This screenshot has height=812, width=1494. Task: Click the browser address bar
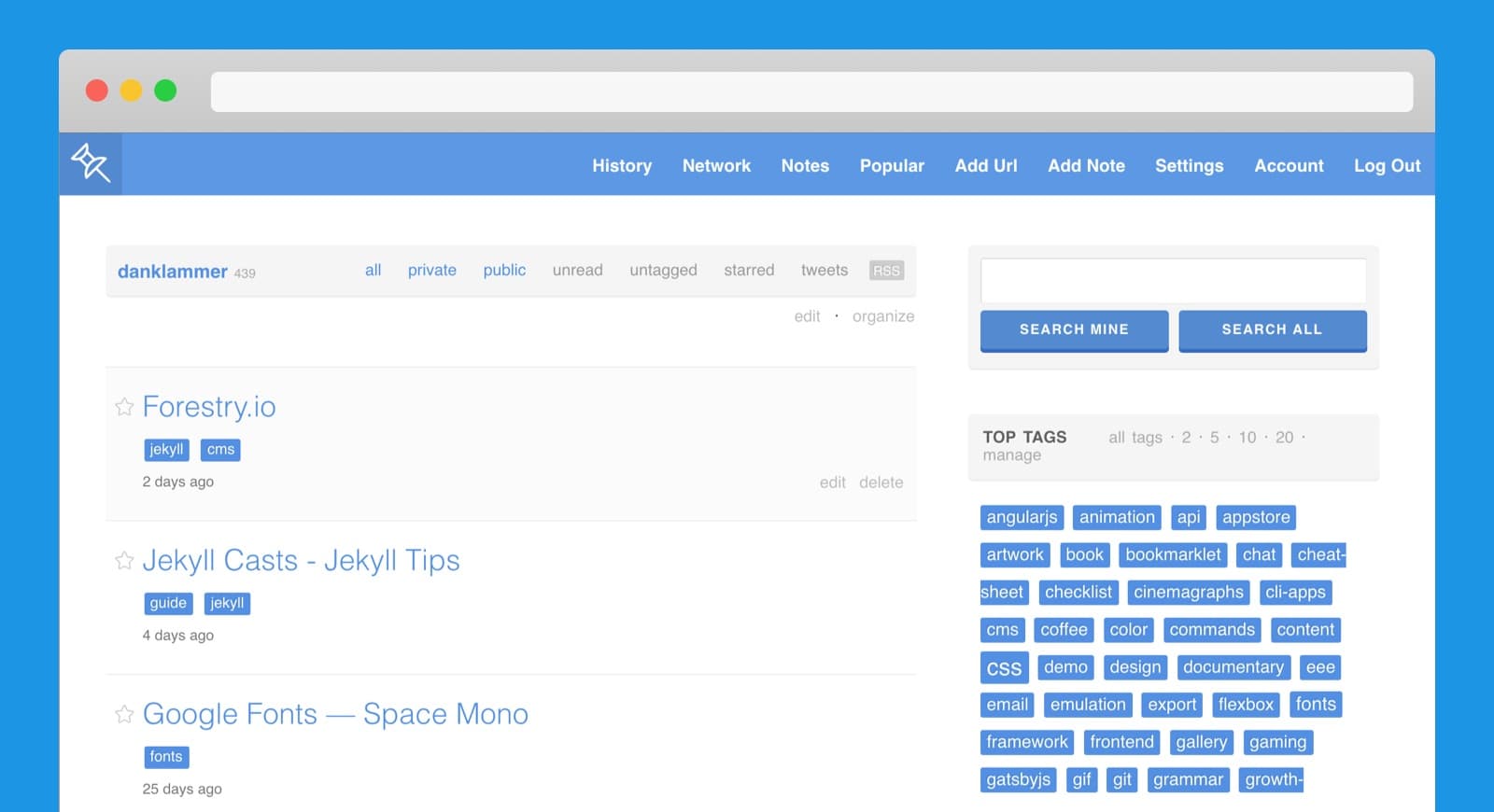pos(811,91)
